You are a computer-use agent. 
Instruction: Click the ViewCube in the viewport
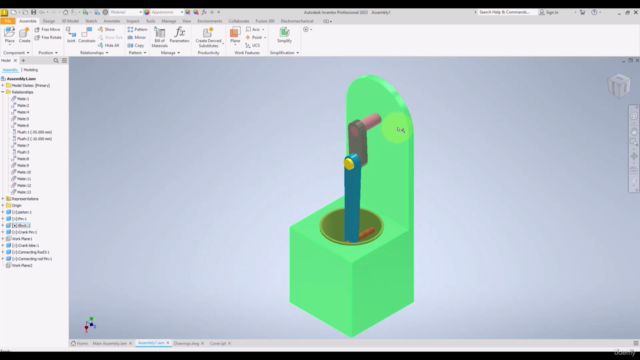tap(619, 86)
